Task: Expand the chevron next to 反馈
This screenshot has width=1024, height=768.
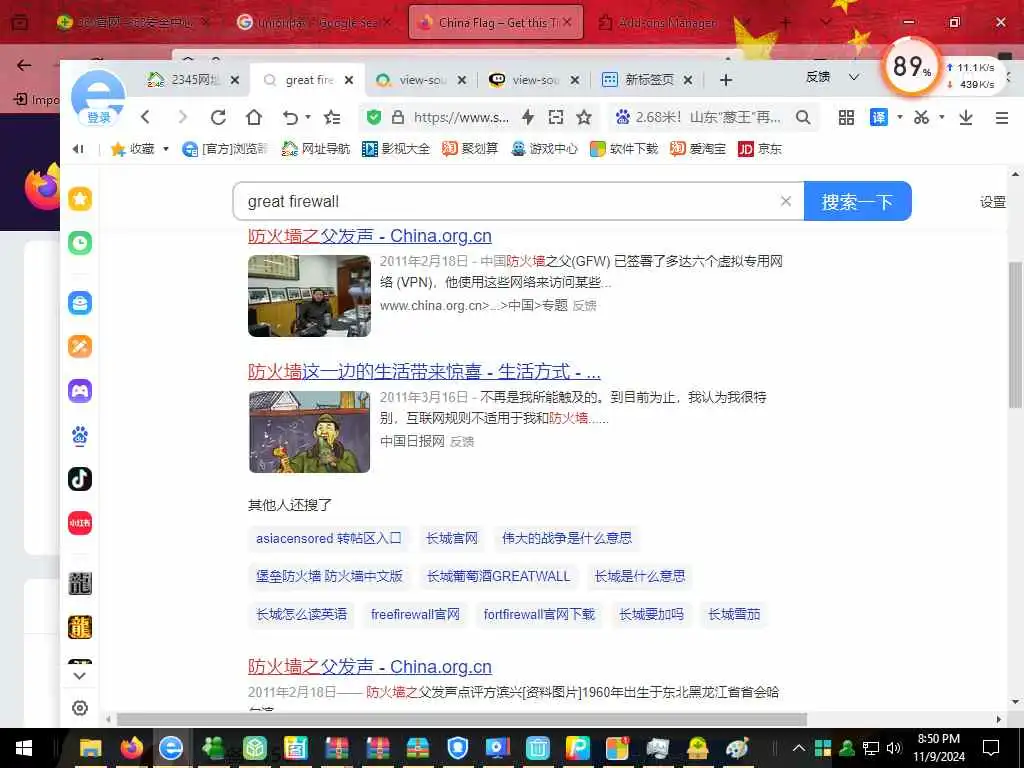Action: click(x=854, y=77)
